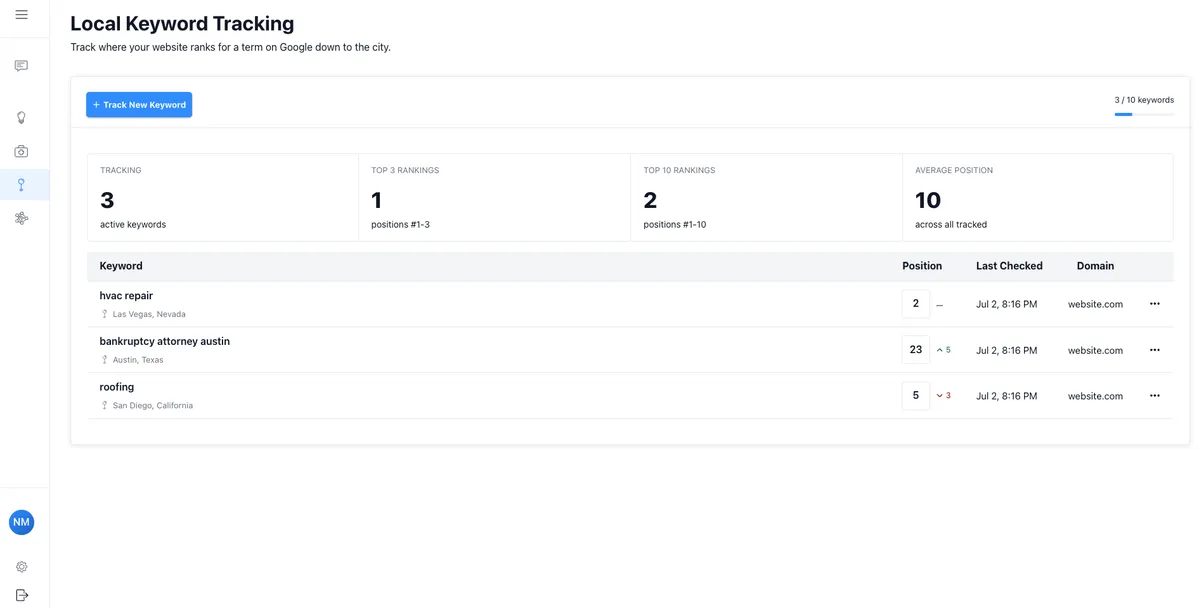Image resolution: width=1199 pixels, height=608 pixels.
Task: Open the NM user avatar
Action: point(21,522)
